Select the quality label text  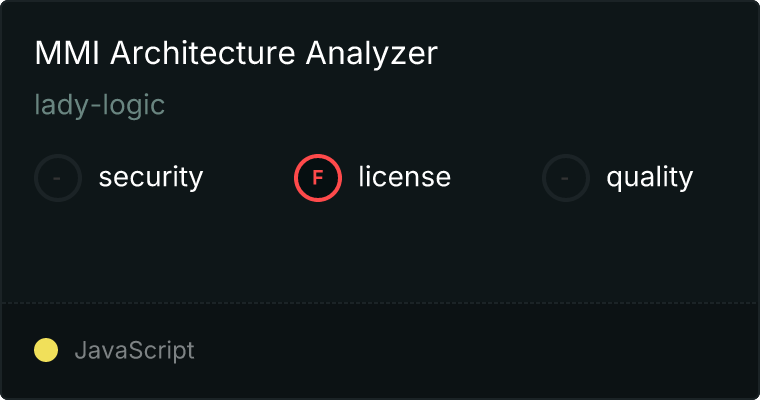649,178
